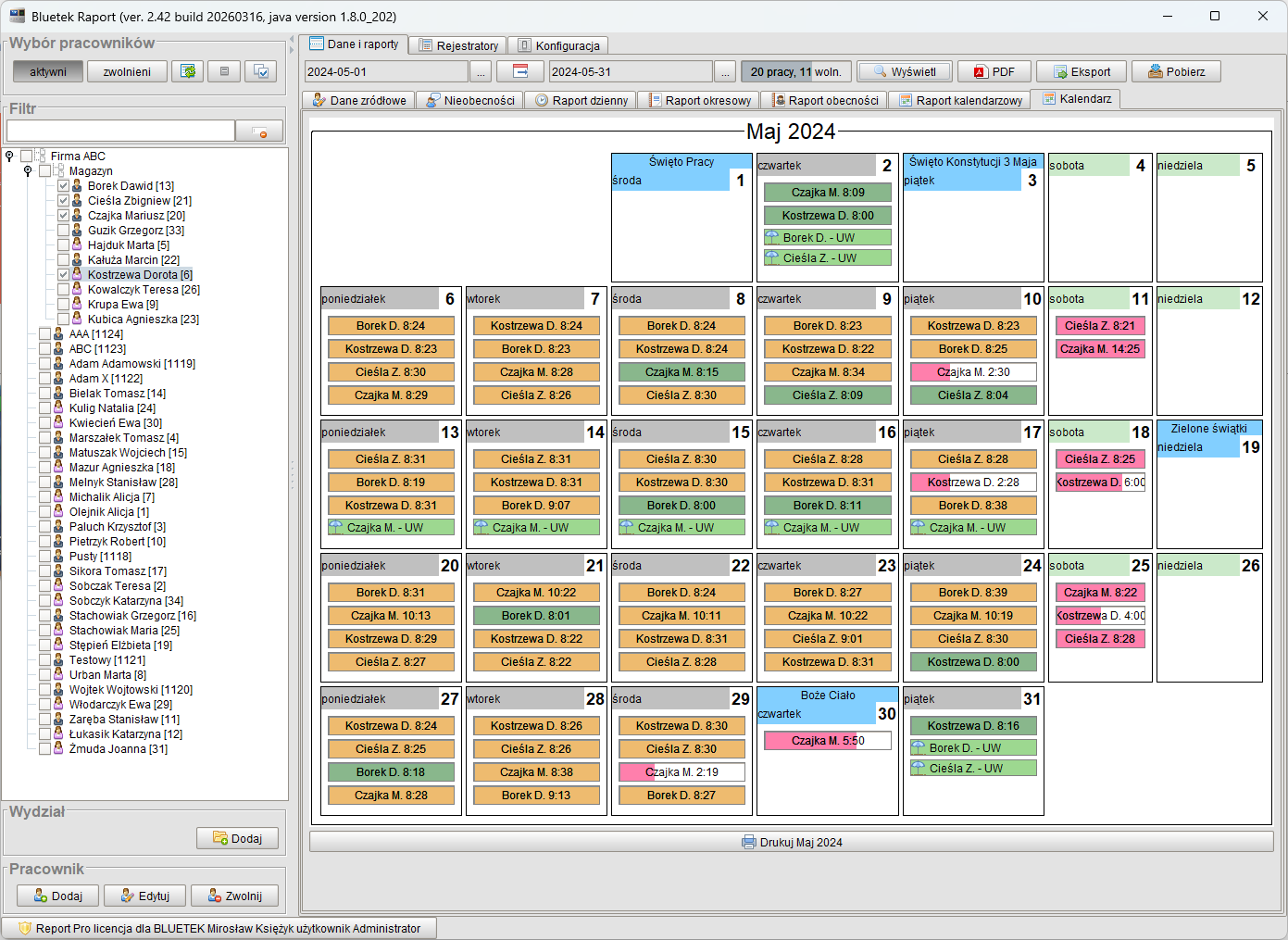The image size is (1288, 940).
Task: Open the Raport okresowy tab
Action: coord(699,100)
